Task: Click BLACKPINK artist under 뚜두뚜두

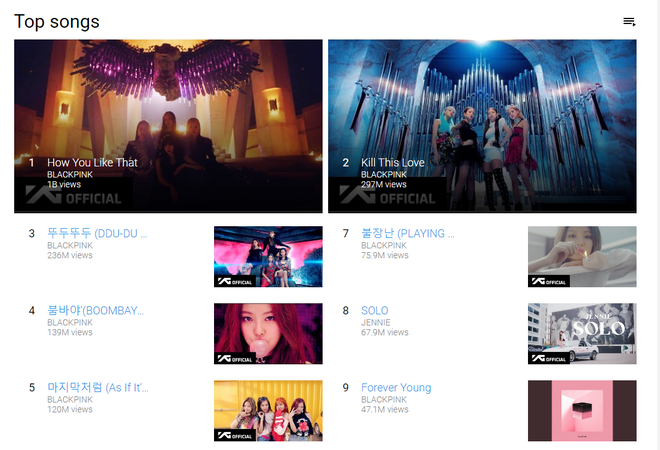Action: pos(70,245)
